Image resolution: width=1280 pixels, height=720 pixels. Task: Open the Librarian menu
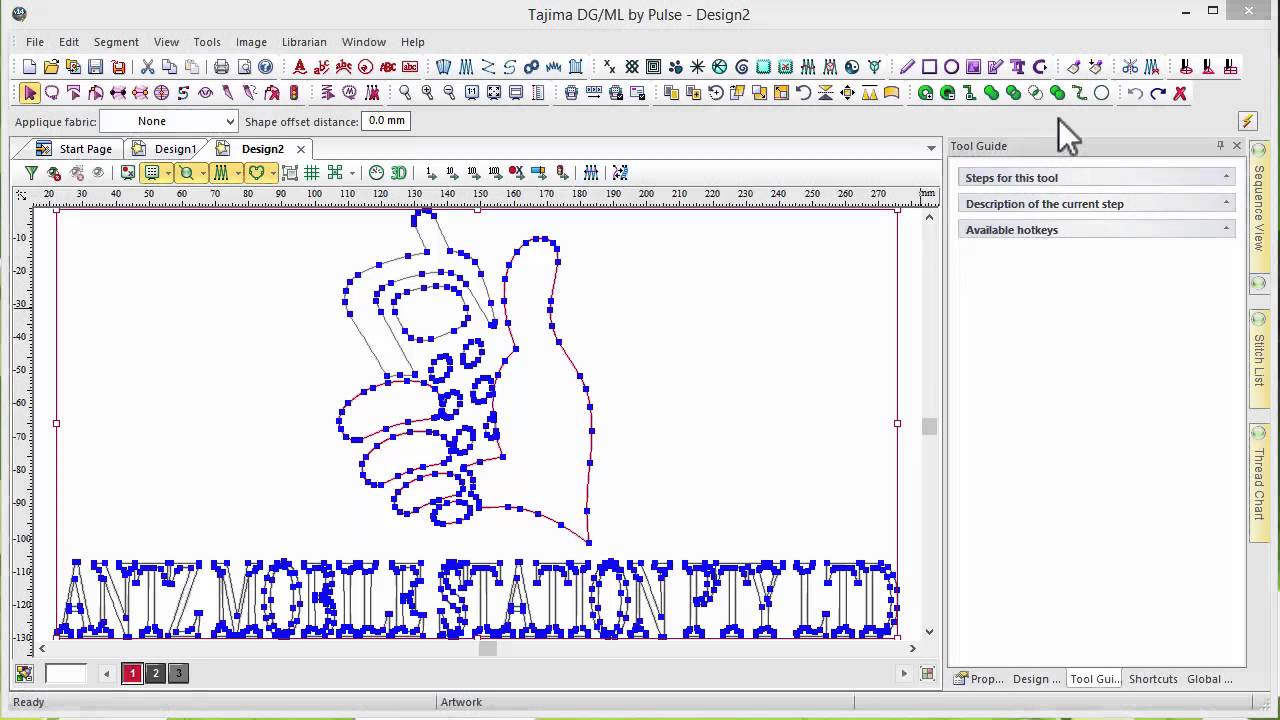(x=304, y=42)
